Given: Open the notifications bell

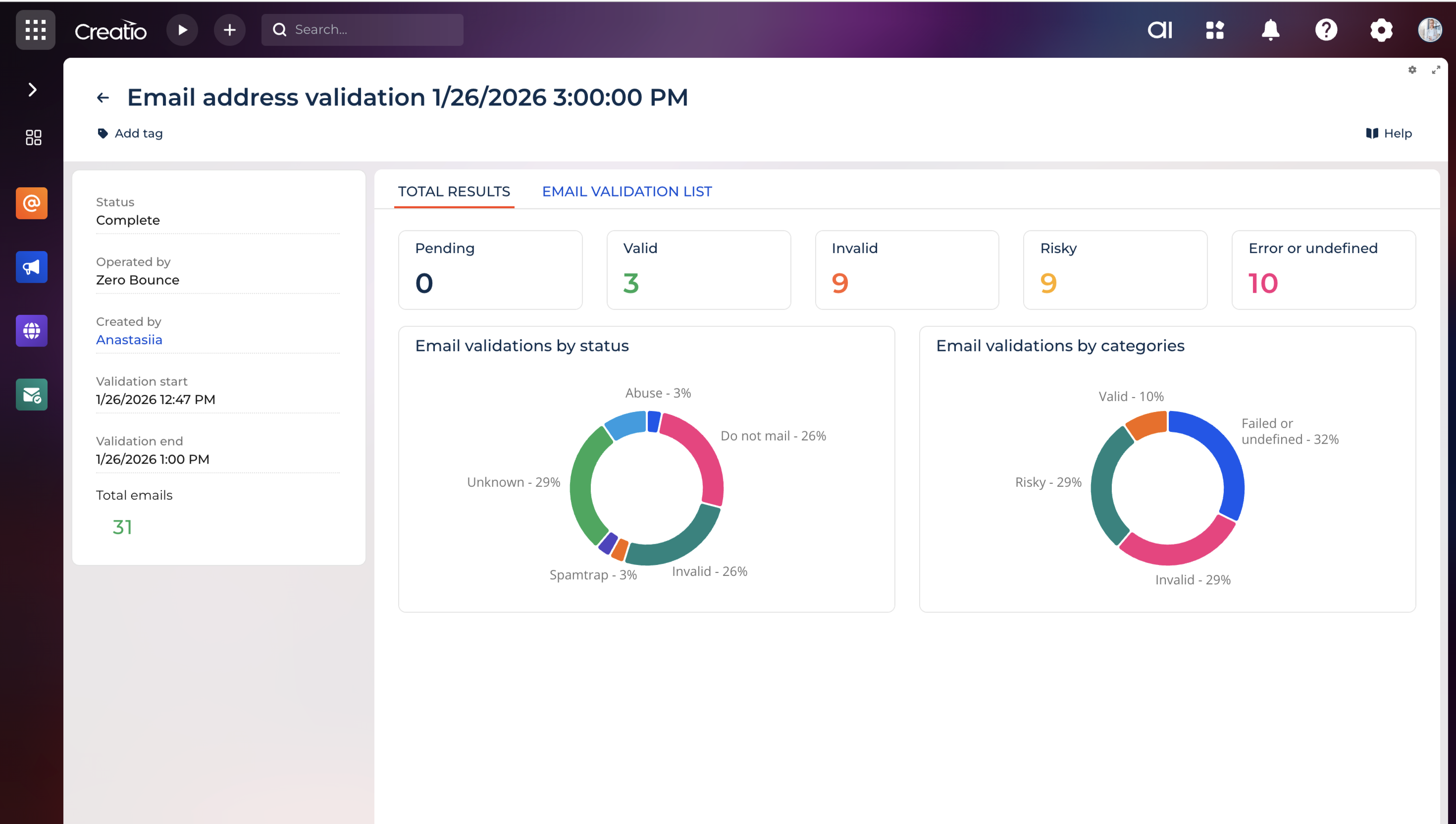Looking at the screenshot, I should [x=1270, y=30].
